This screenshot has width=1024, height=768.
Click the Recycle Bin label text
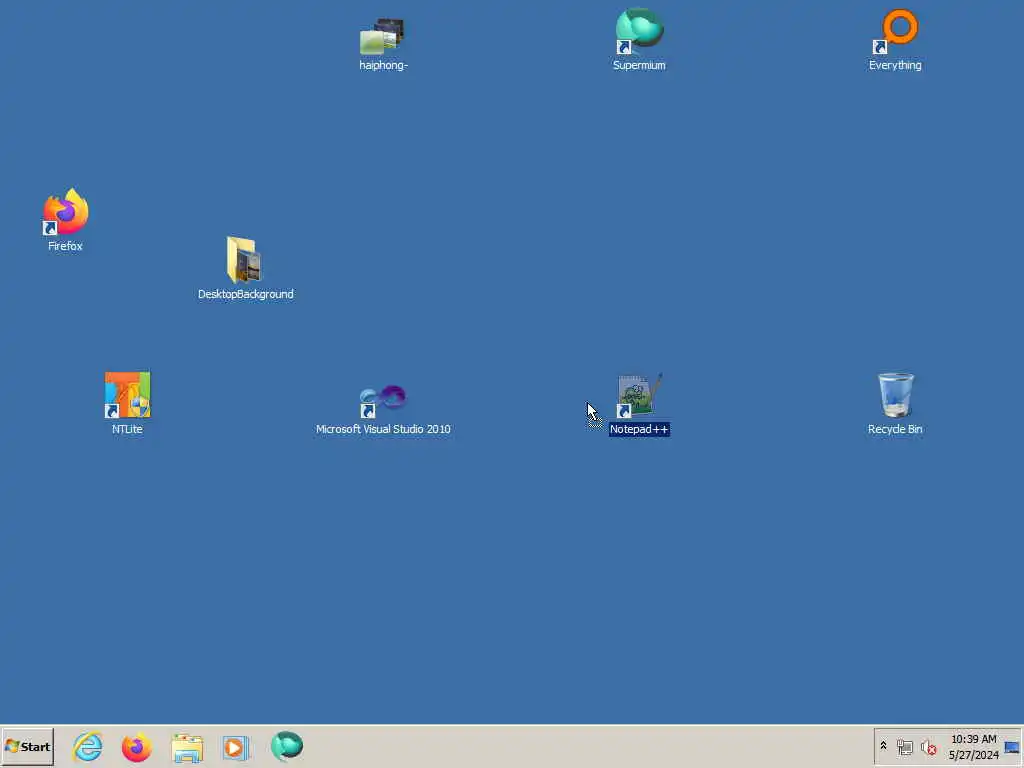click(895, 429)
